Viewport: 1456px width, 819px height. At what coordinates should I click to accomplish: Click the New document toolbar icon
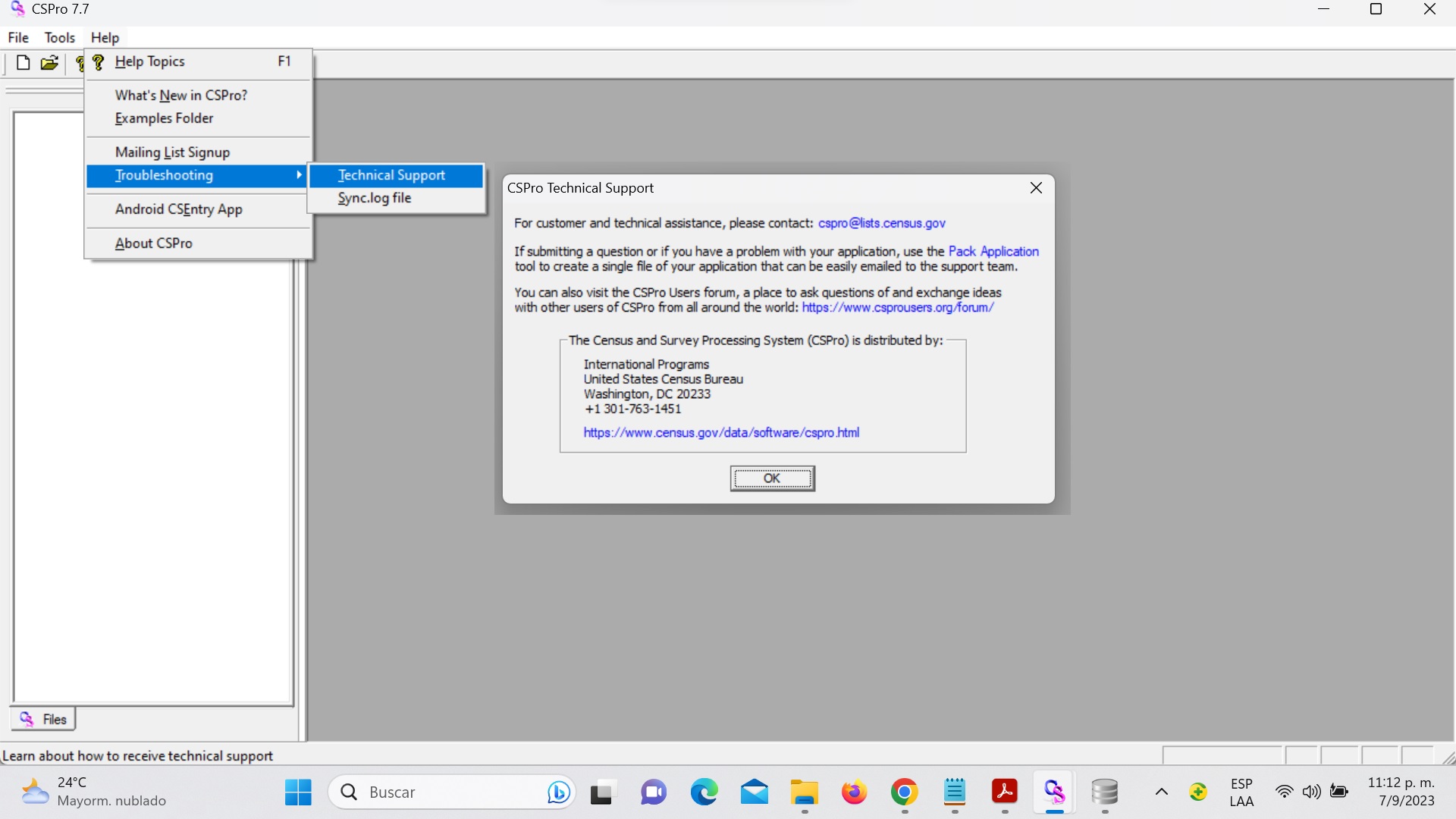(23, 63)
